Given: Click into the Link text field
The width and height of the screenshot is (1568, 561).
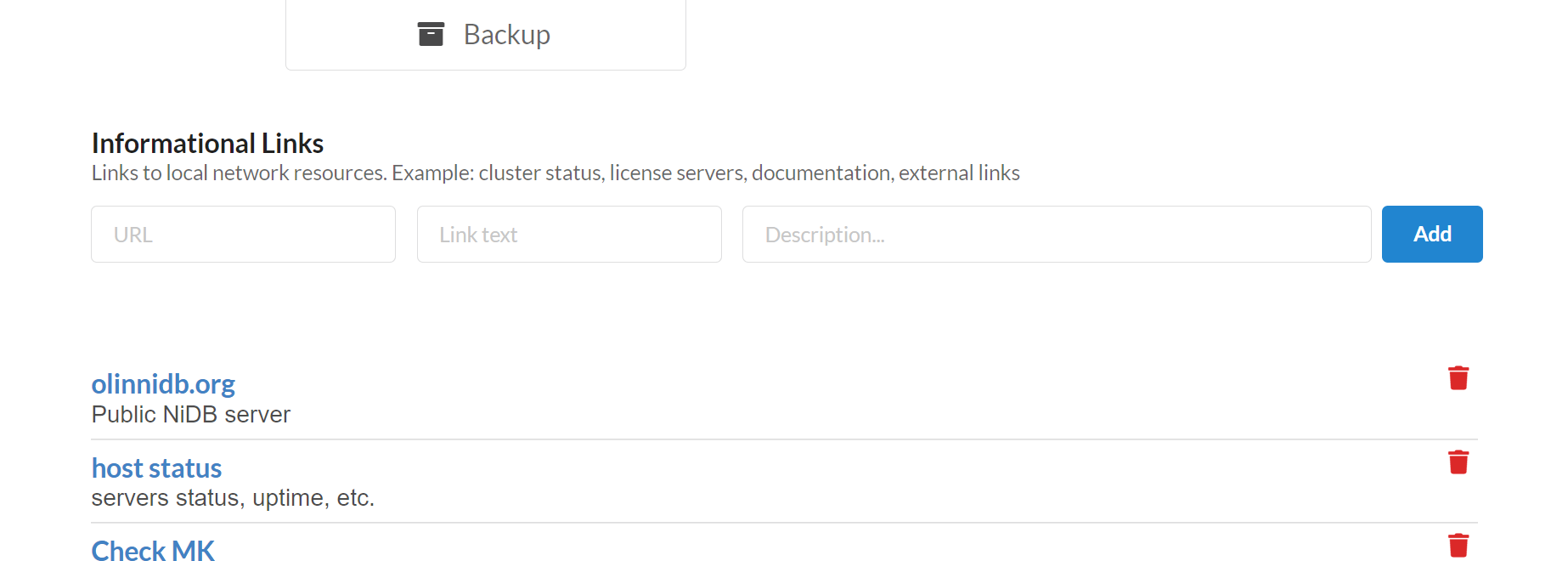Looking at the screenshot, I should [569, 235].
